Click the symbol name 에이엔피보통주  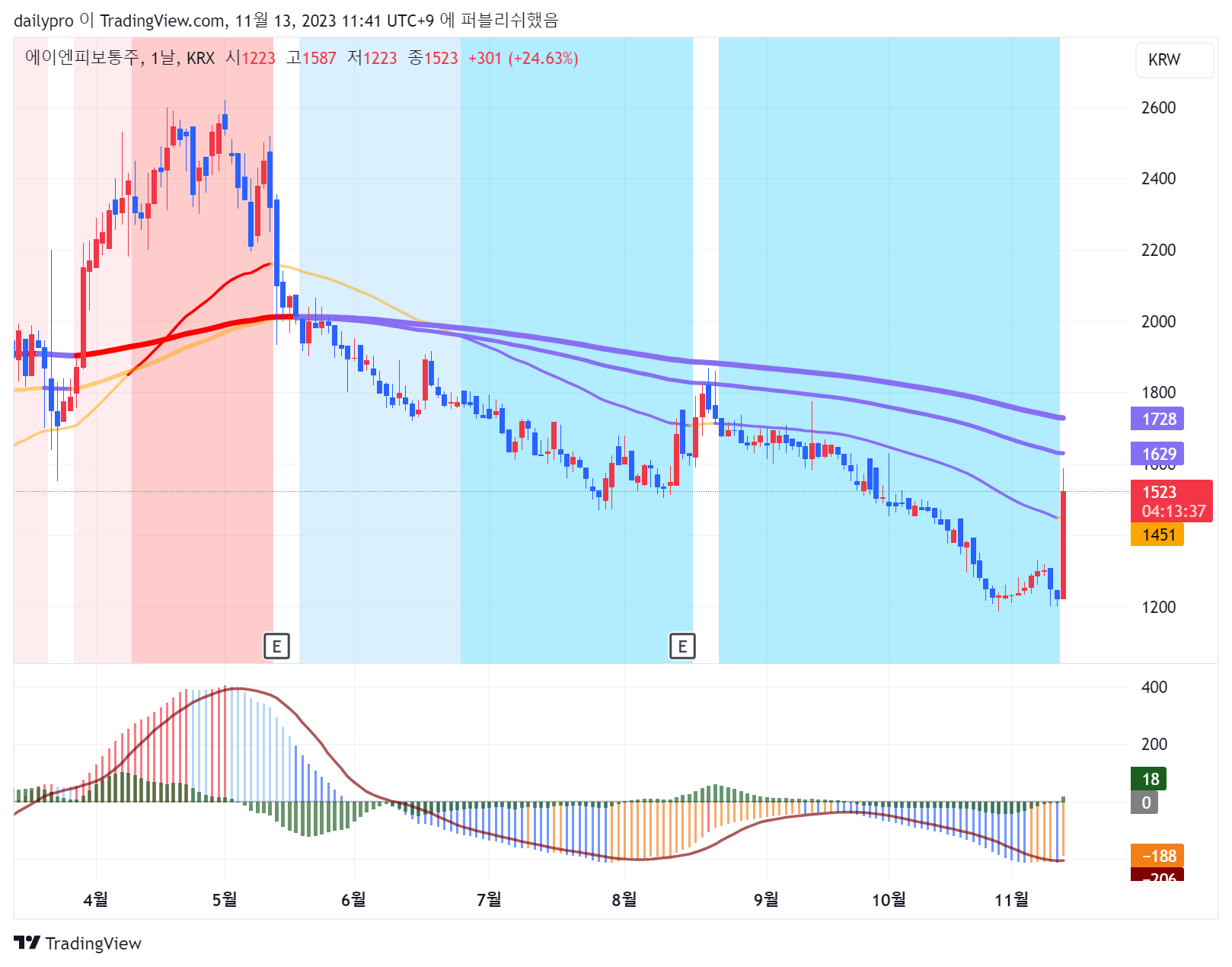(x=82, y=58)
